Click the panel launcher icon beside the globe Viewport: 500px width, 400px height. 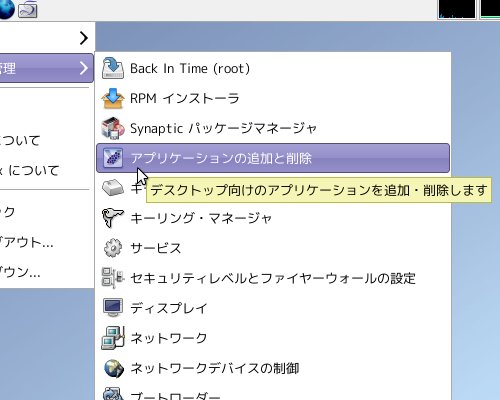(x=27, y=9)
